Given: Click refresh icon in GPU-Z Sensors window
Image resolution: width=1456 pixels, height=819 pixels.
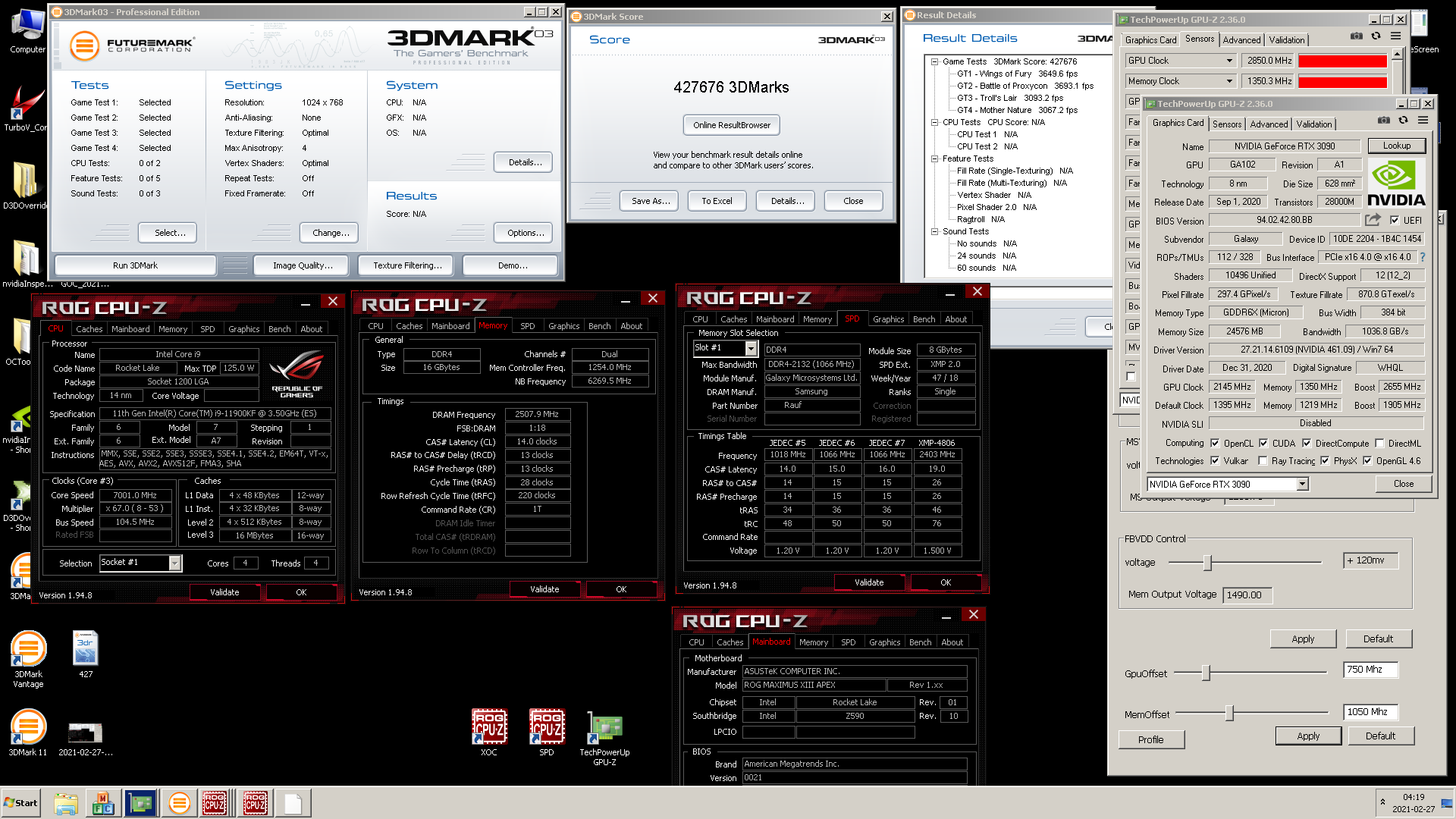Looking at the screenshot, I should click(x=1376, y=36).
